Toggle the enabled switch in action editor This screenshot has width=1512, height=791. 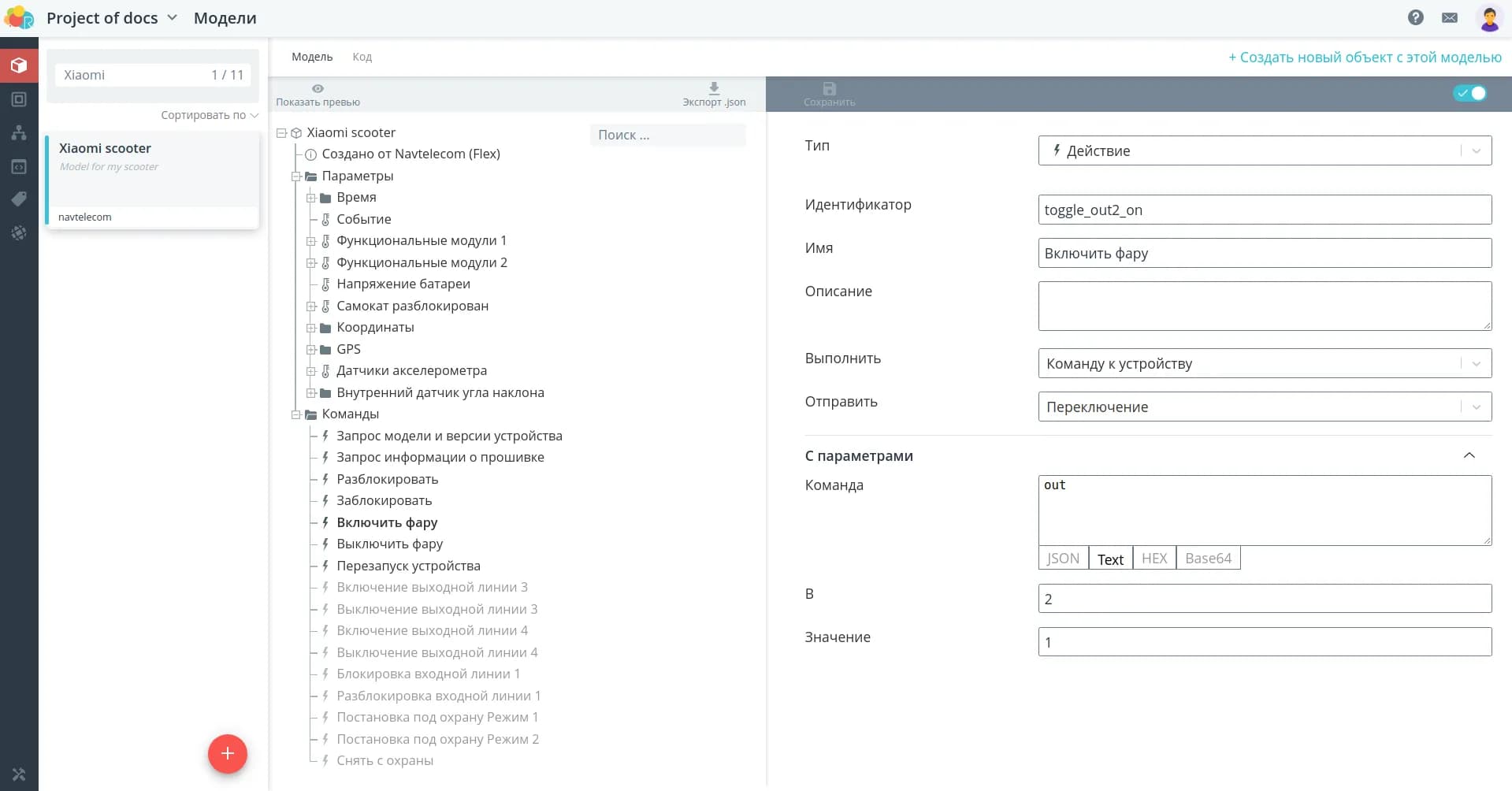tap(1469, 93)
